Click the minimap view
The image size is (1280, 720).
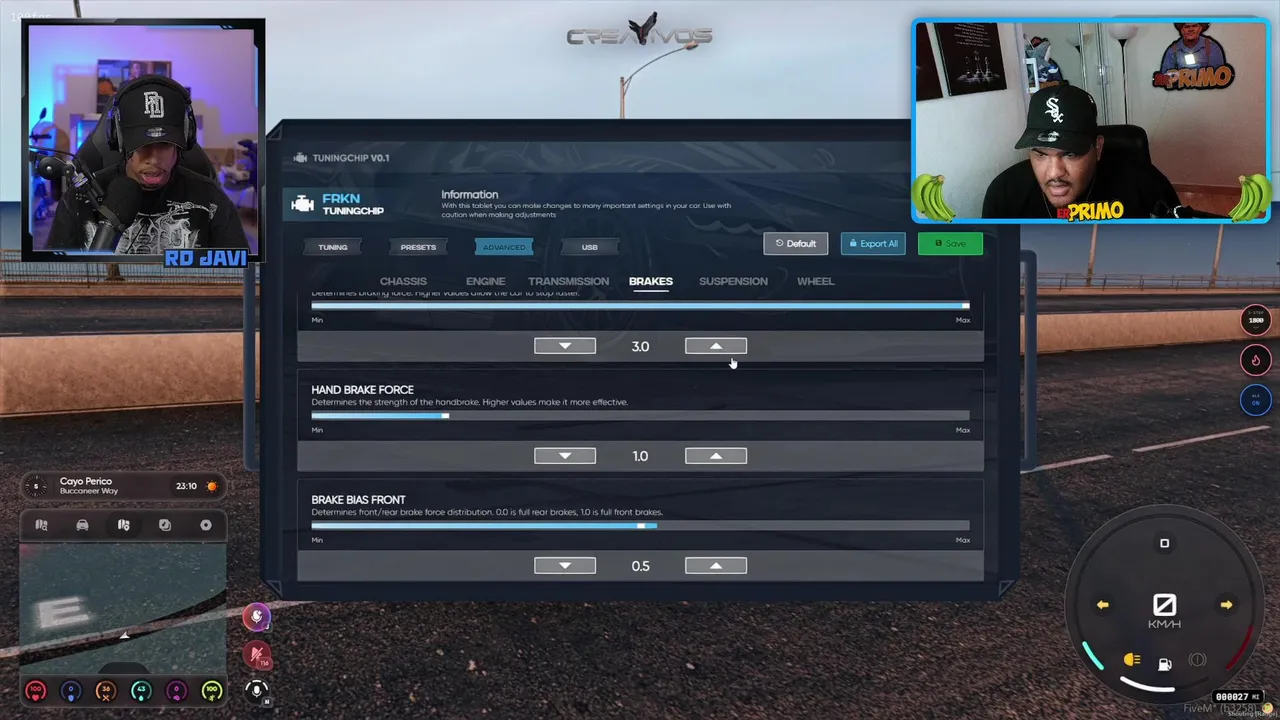click(123, 609)
